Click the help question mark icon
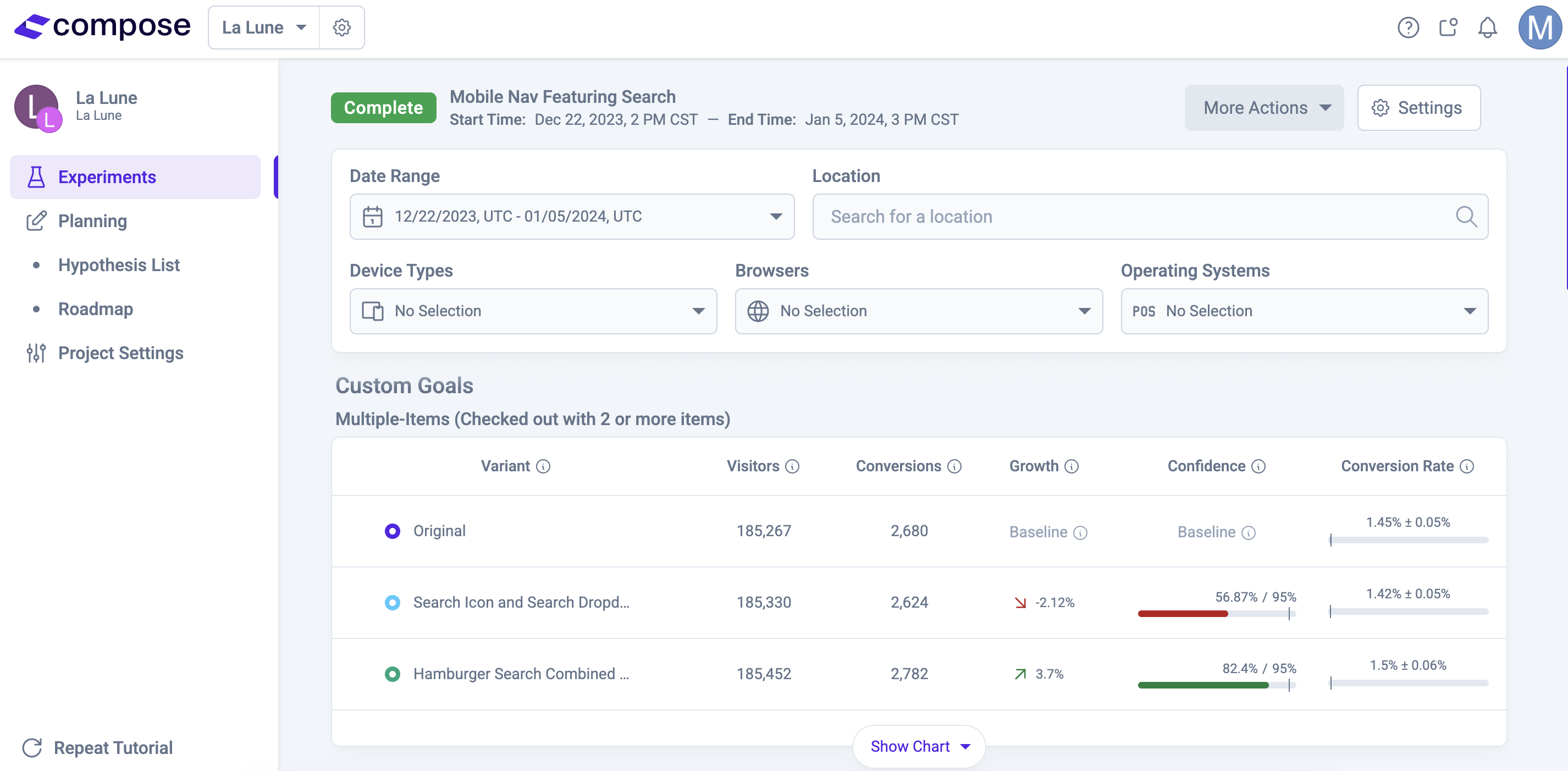 (x=1407, y=27)
